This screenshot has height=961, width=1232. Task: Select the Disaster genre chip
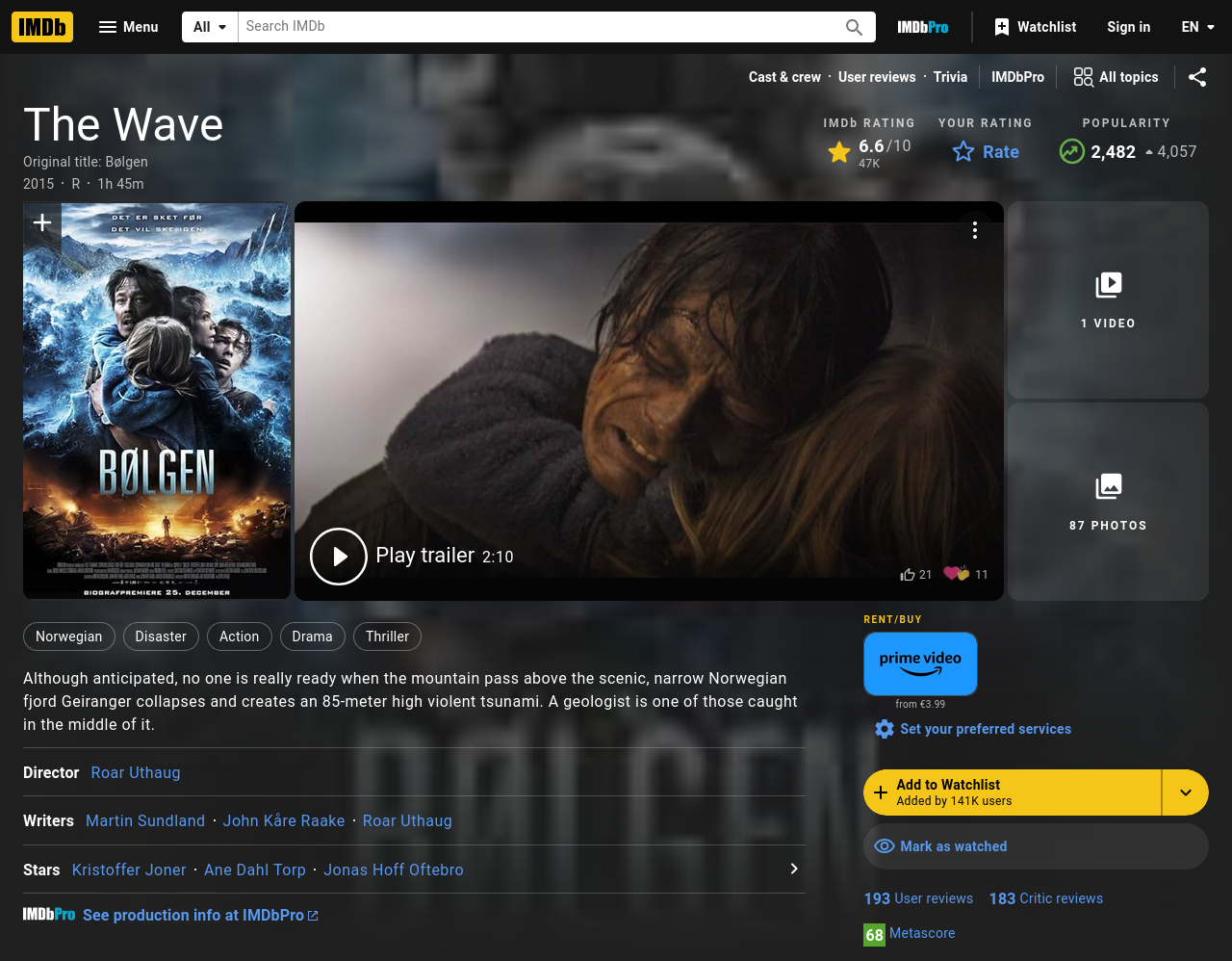(x=161, y=636)
